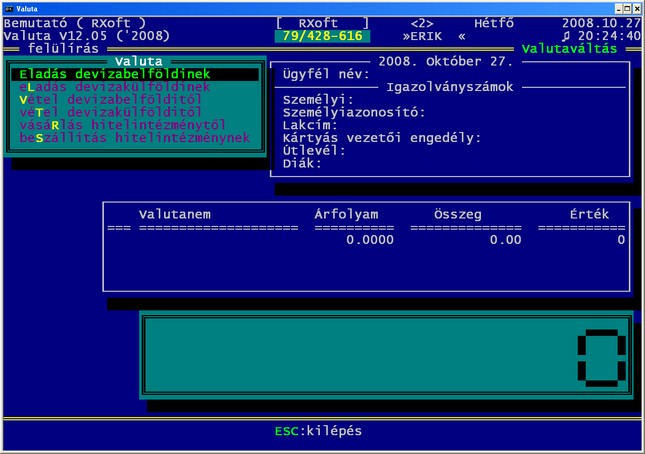Click the phone number 79/428-616 highlight
This screenshot has width=645, height=454.
(x=321, y=36)
